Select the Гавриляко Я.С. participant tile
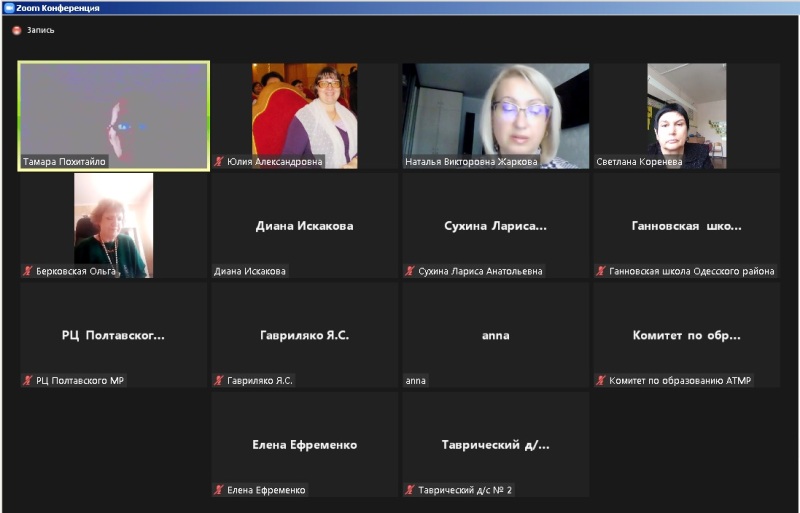The width and height of the screenshot is (800, 513). click(x=305, y=335)
